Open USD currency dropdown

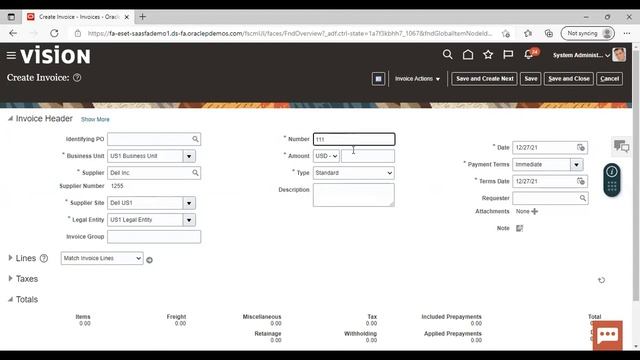pos(326,156)
